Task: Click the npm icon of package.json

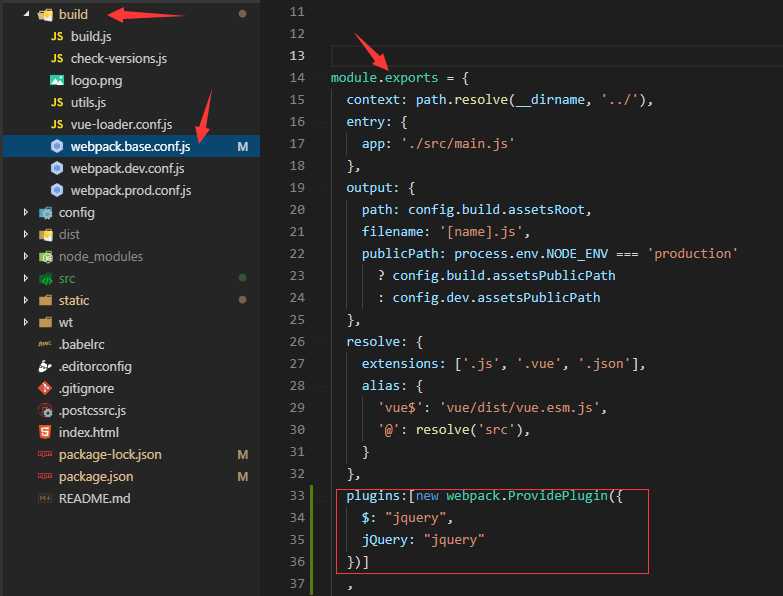Action: (45, 476)
